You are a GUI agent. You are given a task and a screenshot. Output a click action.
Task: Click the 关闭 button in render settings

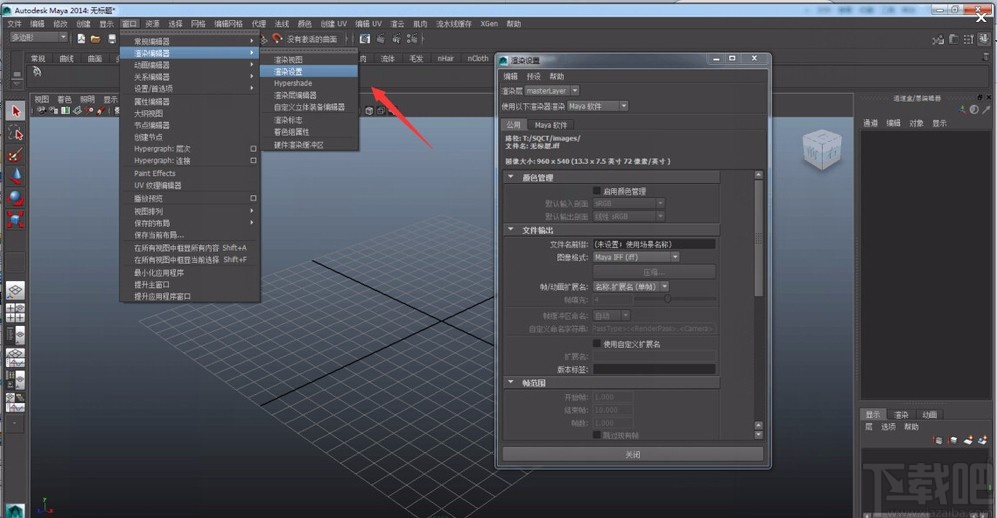pos(633,454)
